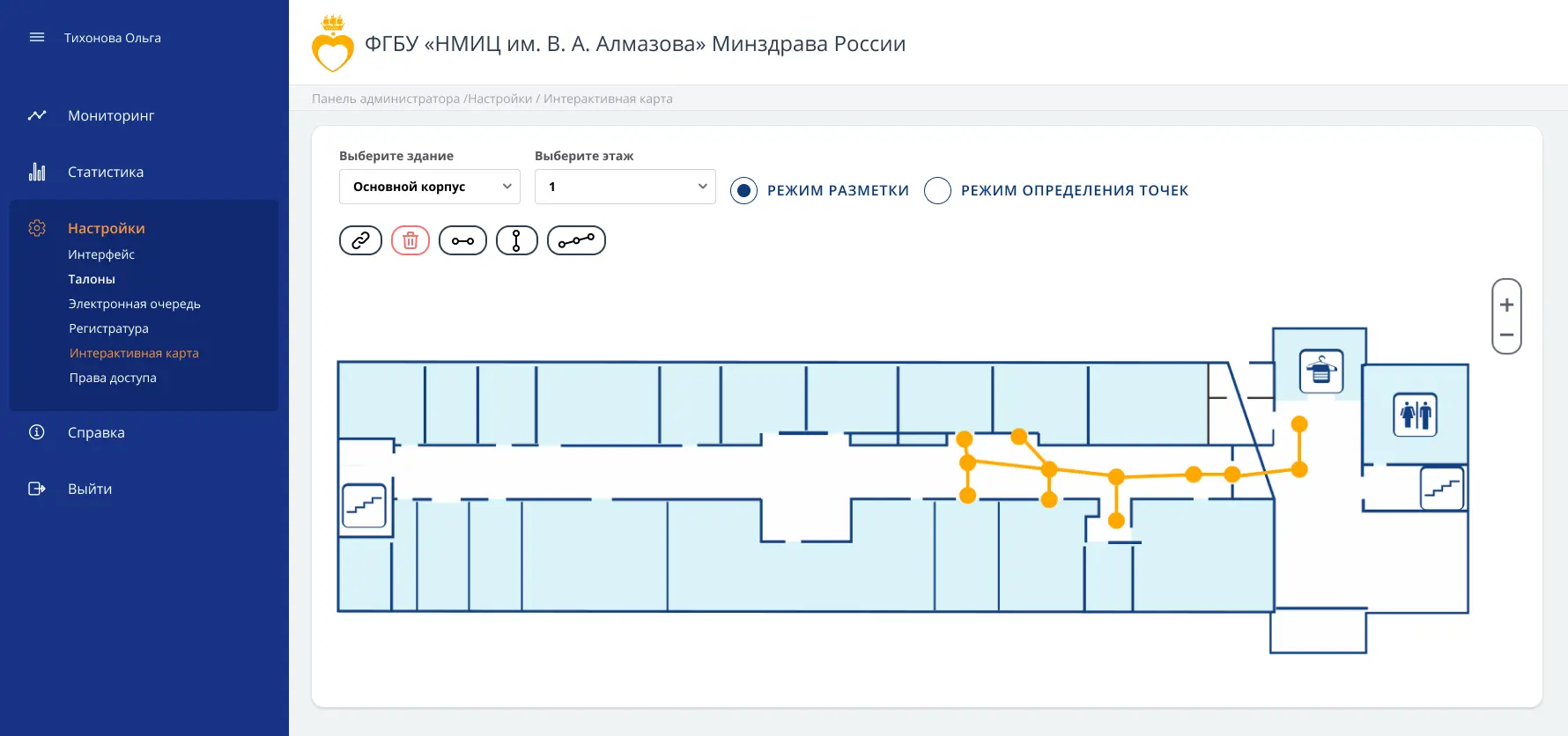Click the right staircase icon
Viewport: 1568px width, 736px height.
pyautogui.click(x=1442, y=488)
